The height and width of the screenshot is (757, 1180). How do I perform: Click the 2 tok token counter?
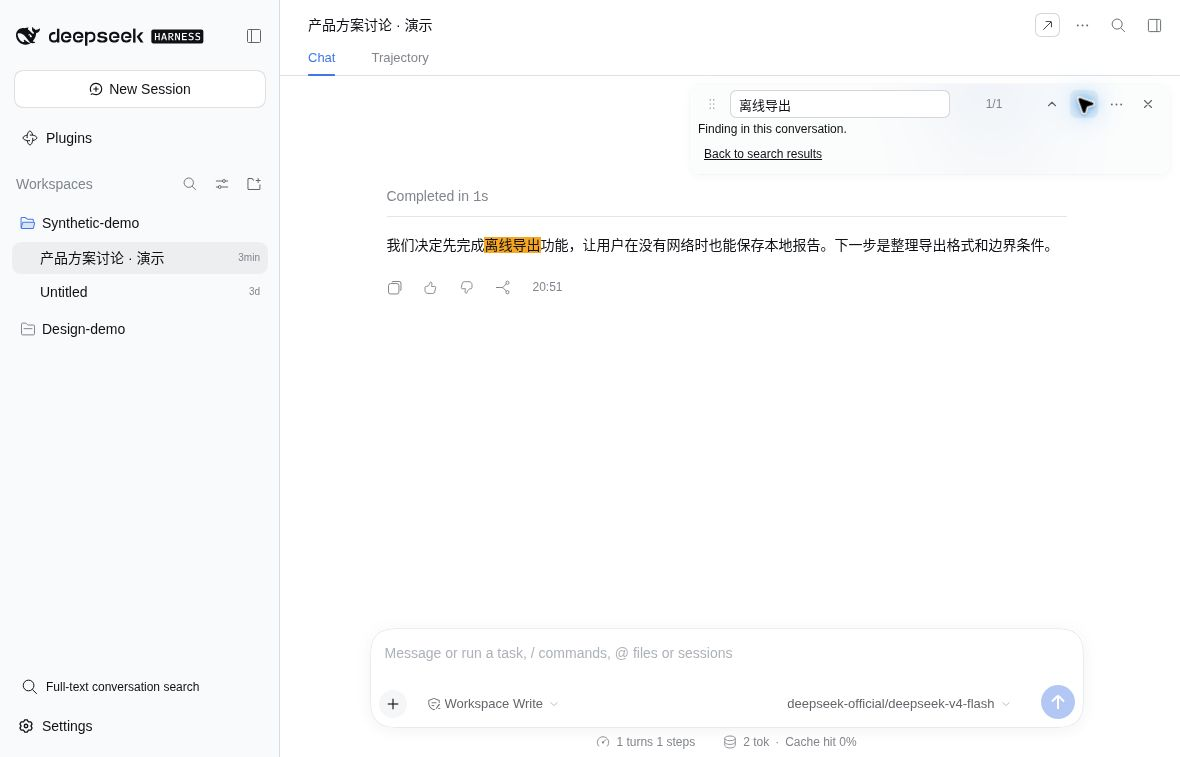pyautogui.click(x=747, y=742)
